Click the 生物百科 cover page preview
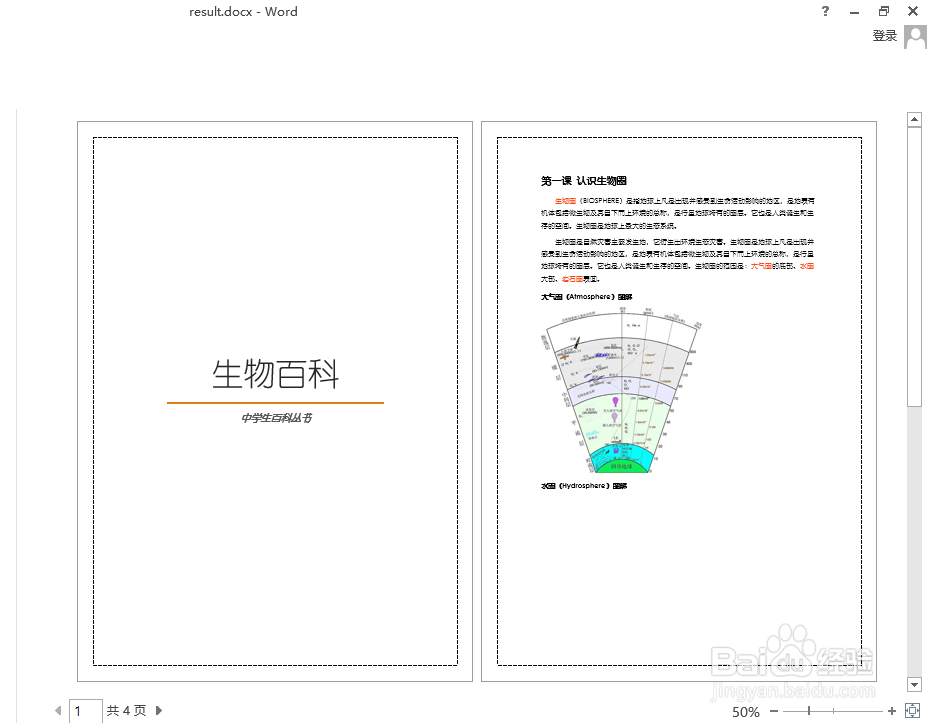927x723 pixels. click(x=275, y=401)
